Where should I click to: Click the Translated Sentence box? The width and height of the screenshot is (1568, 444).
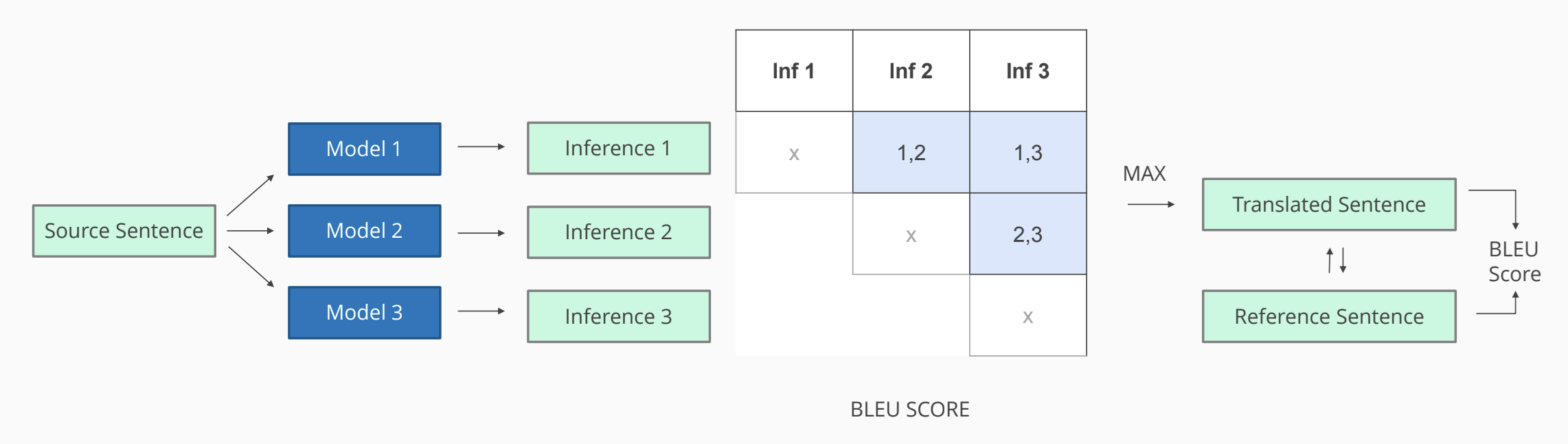[1328, 205]
